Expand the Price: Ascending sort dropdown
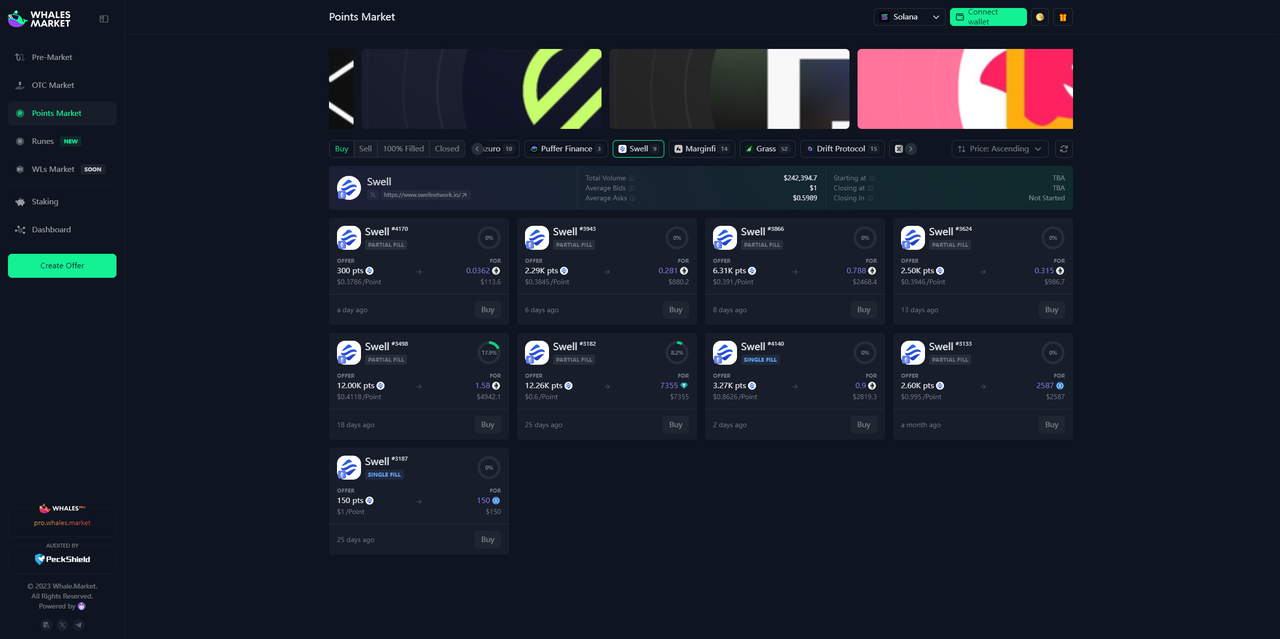 coord(999,149)
